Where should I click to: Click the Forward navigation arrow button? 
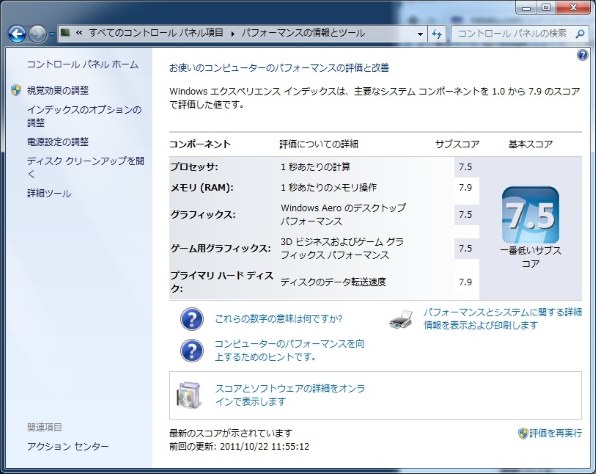tap(38, 34)
